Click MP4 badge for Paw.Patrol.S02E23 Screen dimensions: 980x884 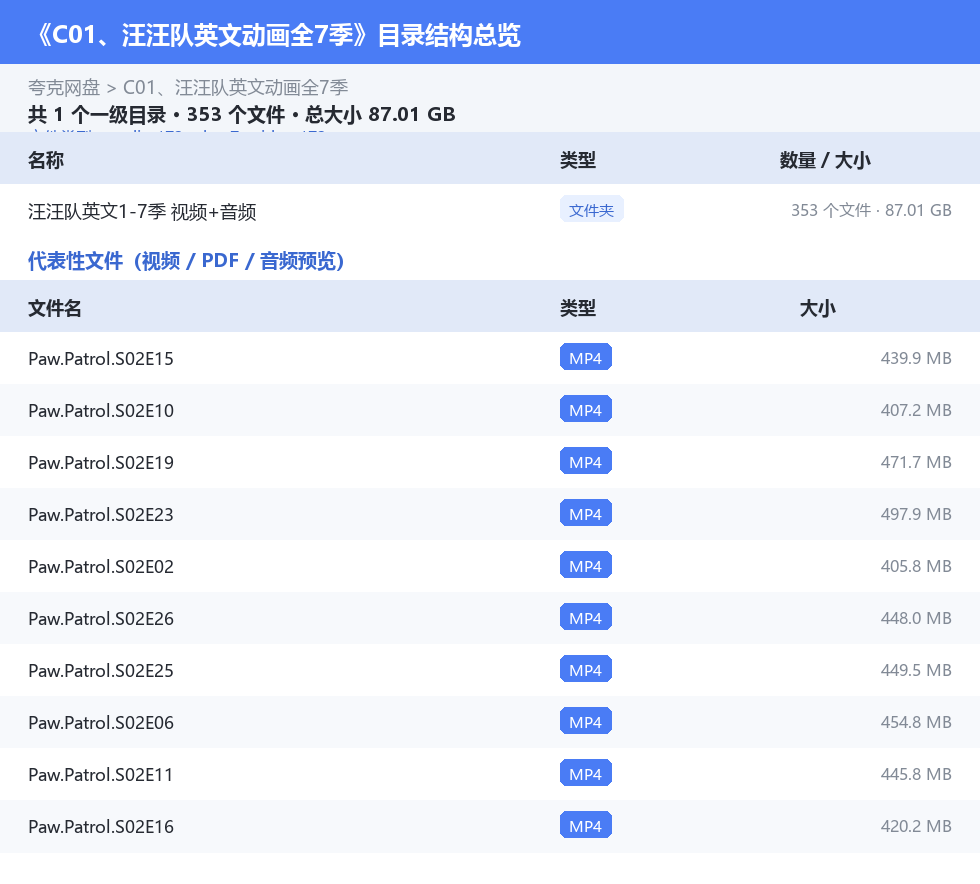[586, 513]
